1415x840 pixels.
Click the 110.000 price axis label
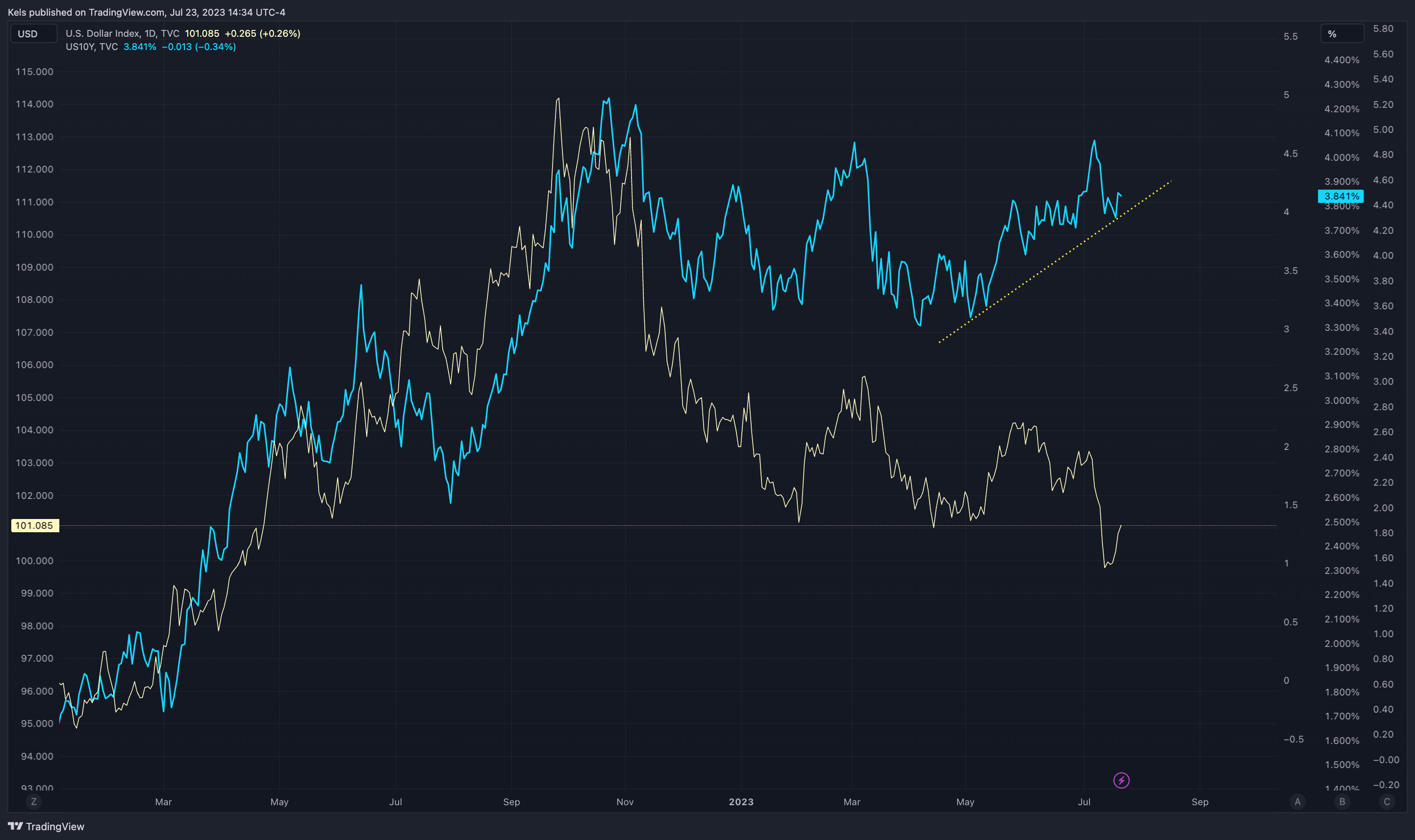34,234
